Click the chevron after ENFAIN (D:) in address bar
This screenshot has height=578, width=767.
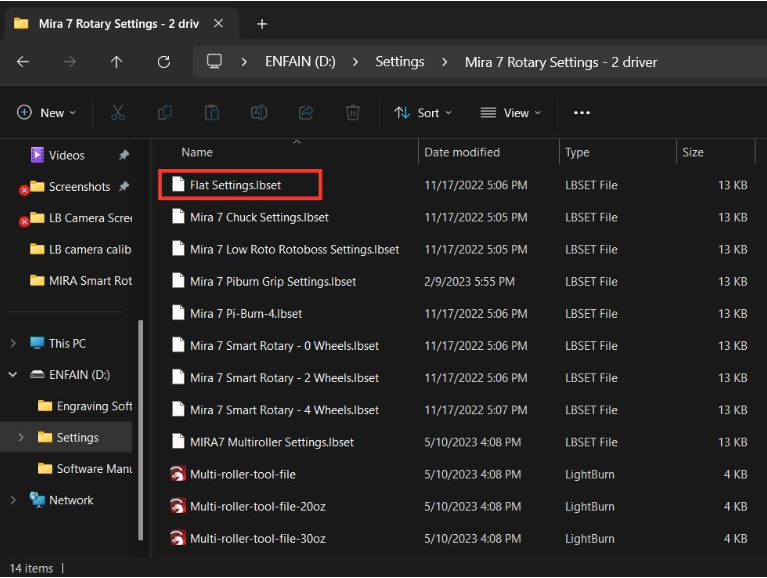click(356, 62)
